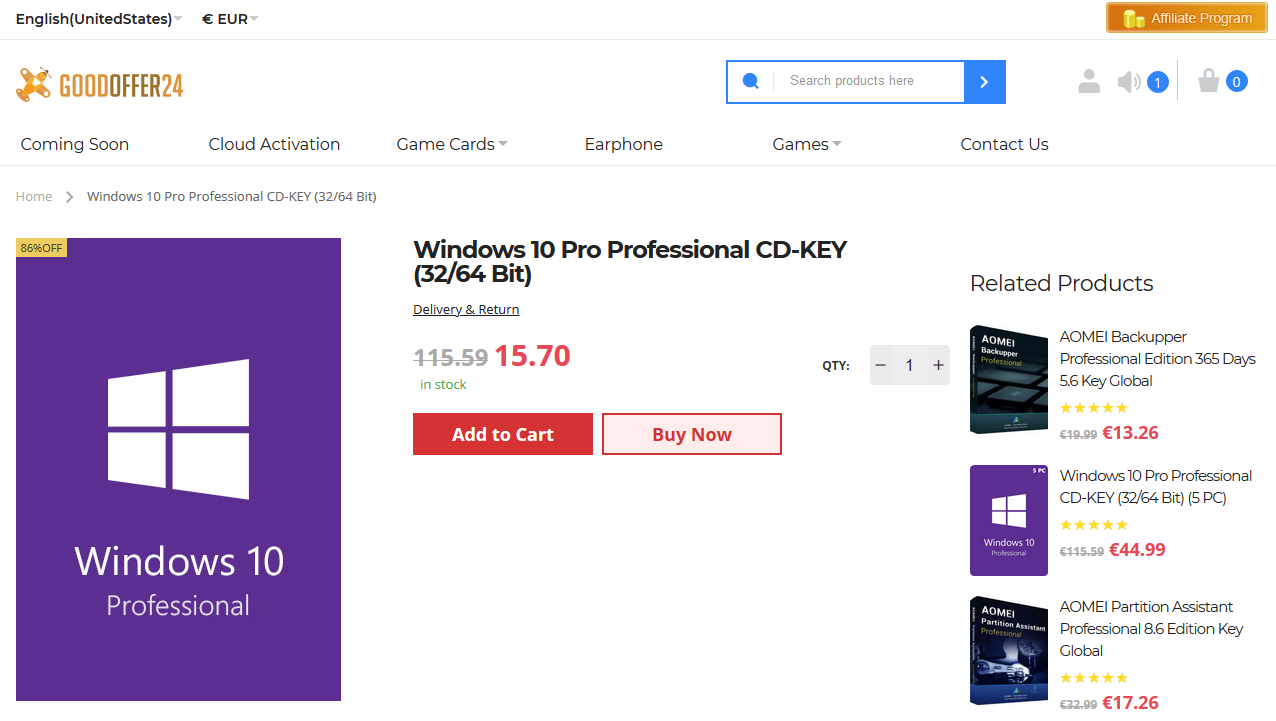This screenshot has width=1276, height=721.
Task: Click the product title heading
Action: tap(630, 262)
